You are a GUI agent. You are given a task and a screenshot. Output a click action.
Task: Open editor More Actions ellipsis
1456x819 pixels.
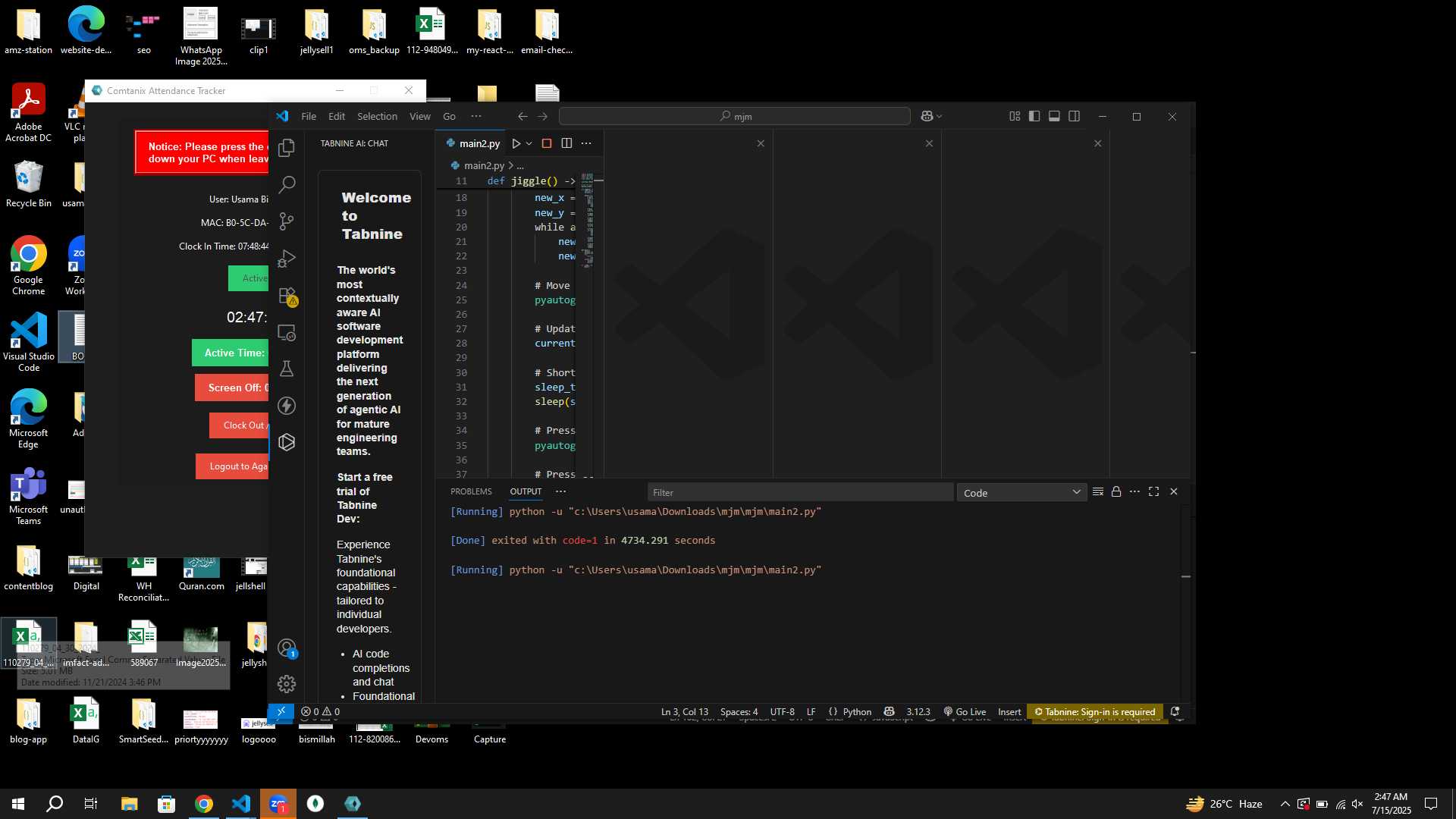click(586, 143)
